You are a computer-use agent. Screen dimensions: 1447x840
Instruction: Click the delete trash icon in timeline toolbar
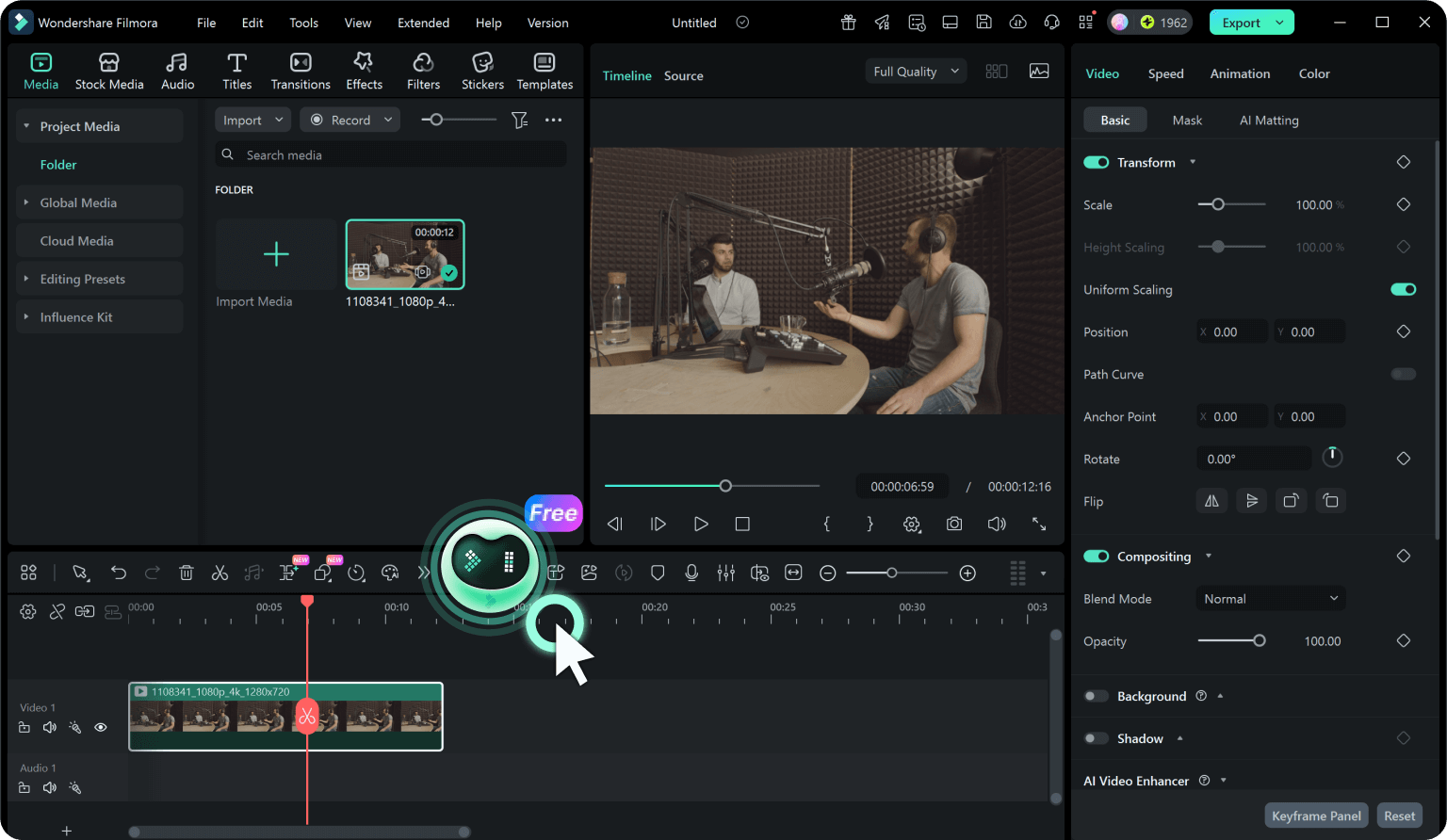click(187, 573)
